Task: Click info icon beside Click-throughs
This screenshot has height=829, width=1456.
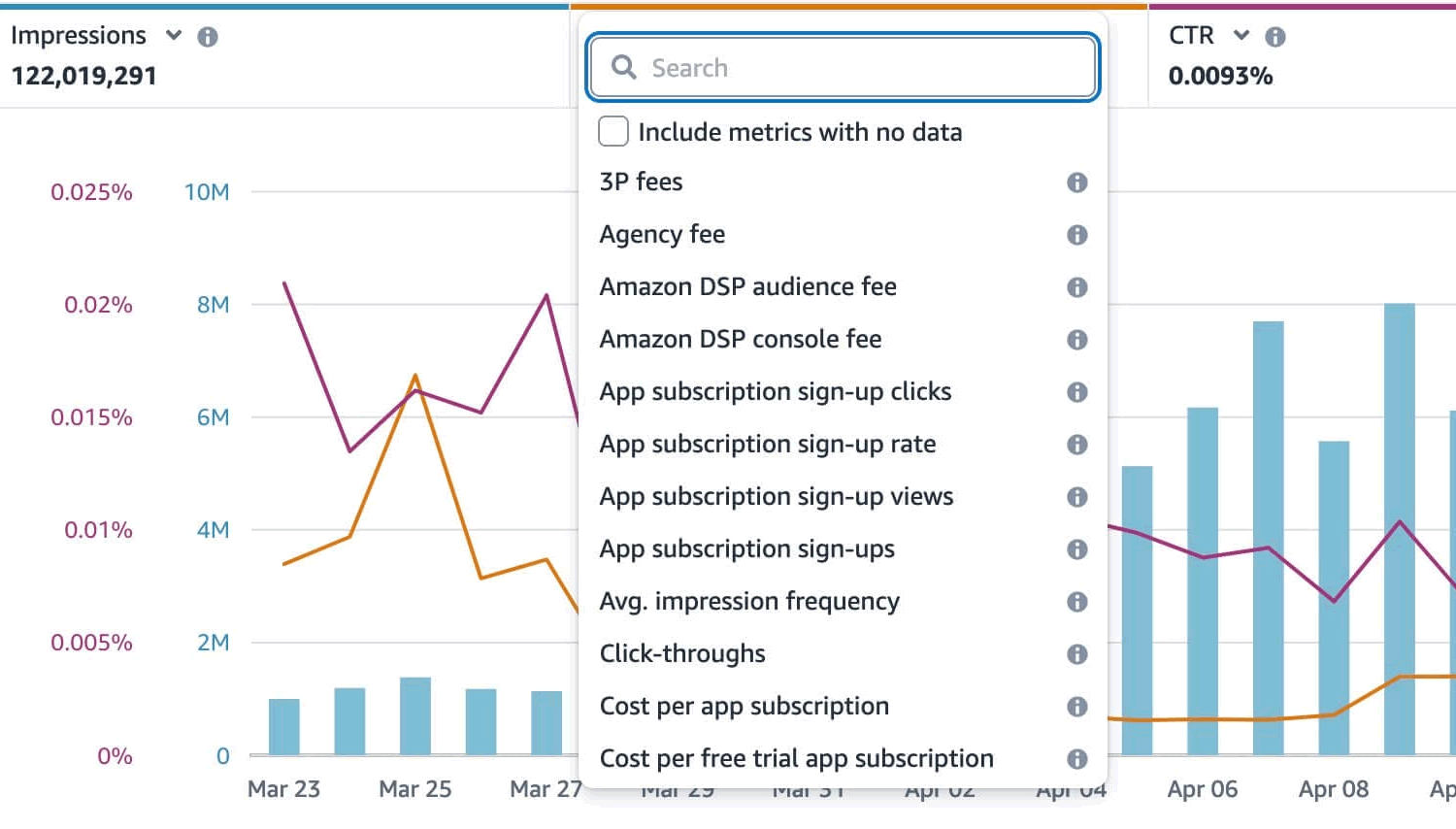Action: tap(1077, 654)
